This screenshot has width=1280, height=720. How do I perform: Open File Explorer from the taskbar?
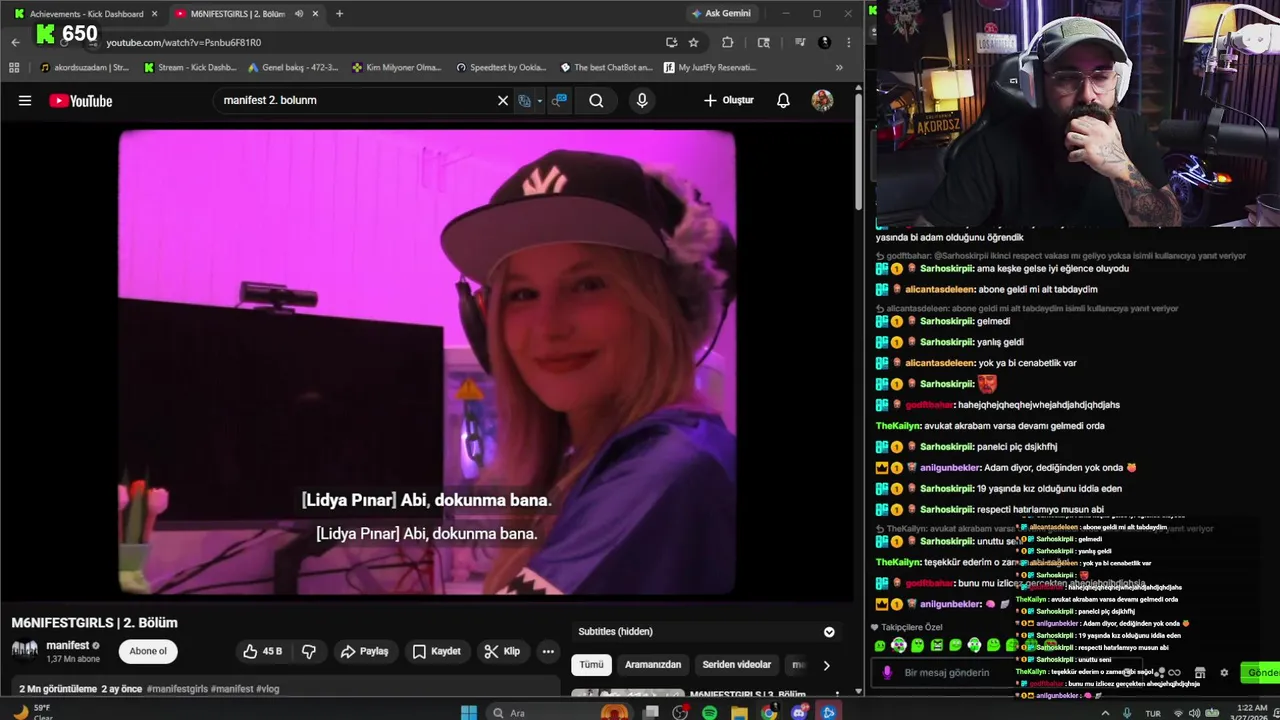click(739, 713)
